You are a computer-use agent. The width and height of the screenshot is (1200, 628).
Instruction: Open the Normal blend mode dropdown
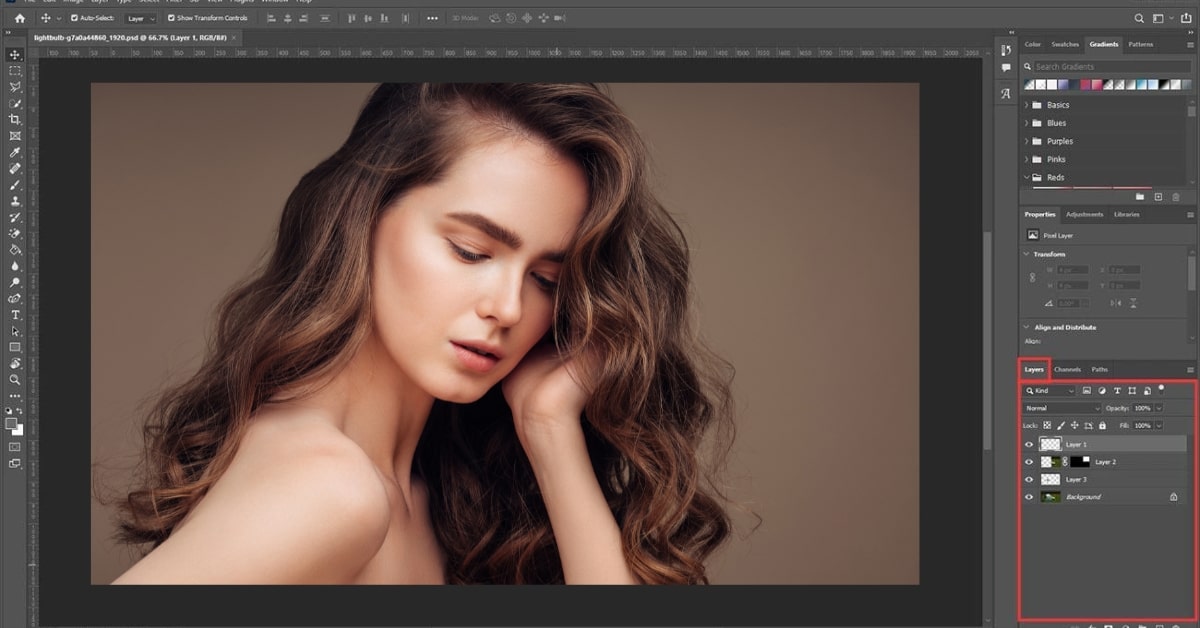[x=1062, y=408]
